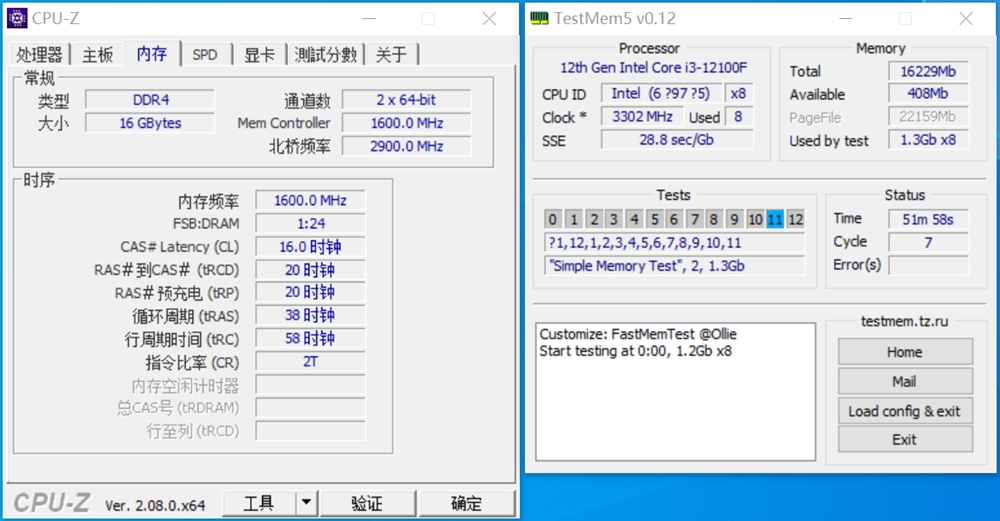Select test box 6 in Tests

(674, 219)
